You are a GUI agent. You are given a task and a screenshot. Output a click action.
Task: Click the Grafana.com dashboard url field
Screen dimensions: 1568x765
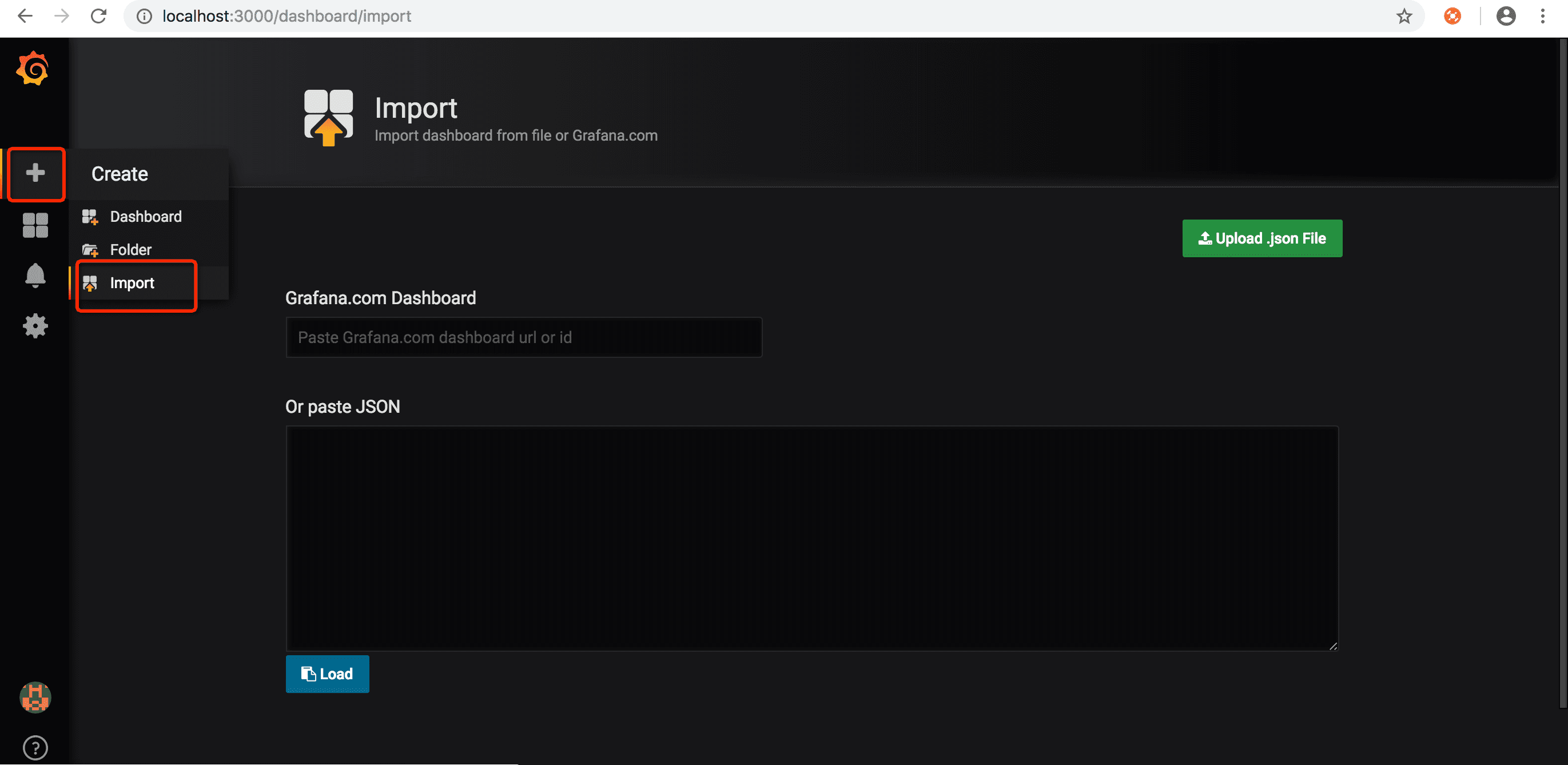click(x=523, y=337)
